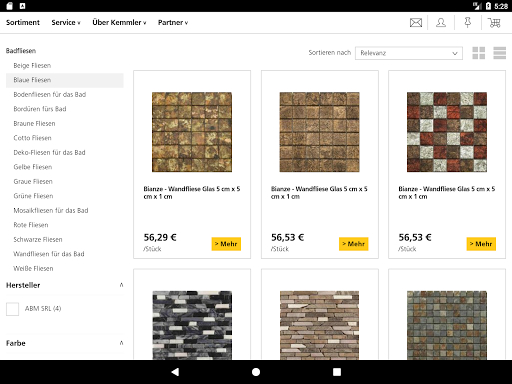The image size is (512, 384).
Task: Switch to grid view layout
Action: click(x=479, y=53)
